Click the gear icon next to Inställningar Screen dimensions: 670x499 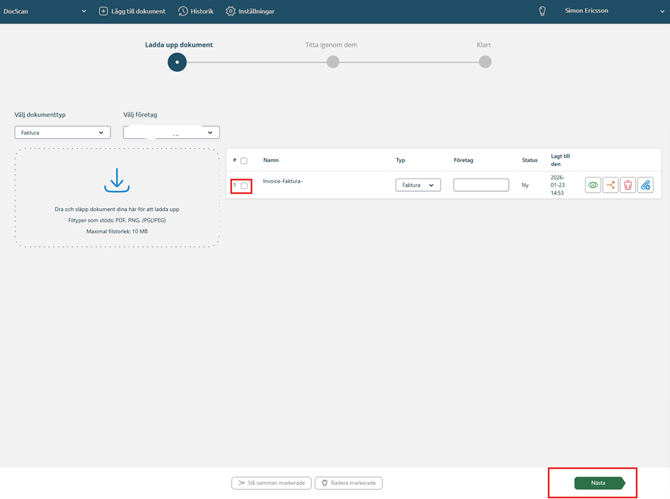230,11
